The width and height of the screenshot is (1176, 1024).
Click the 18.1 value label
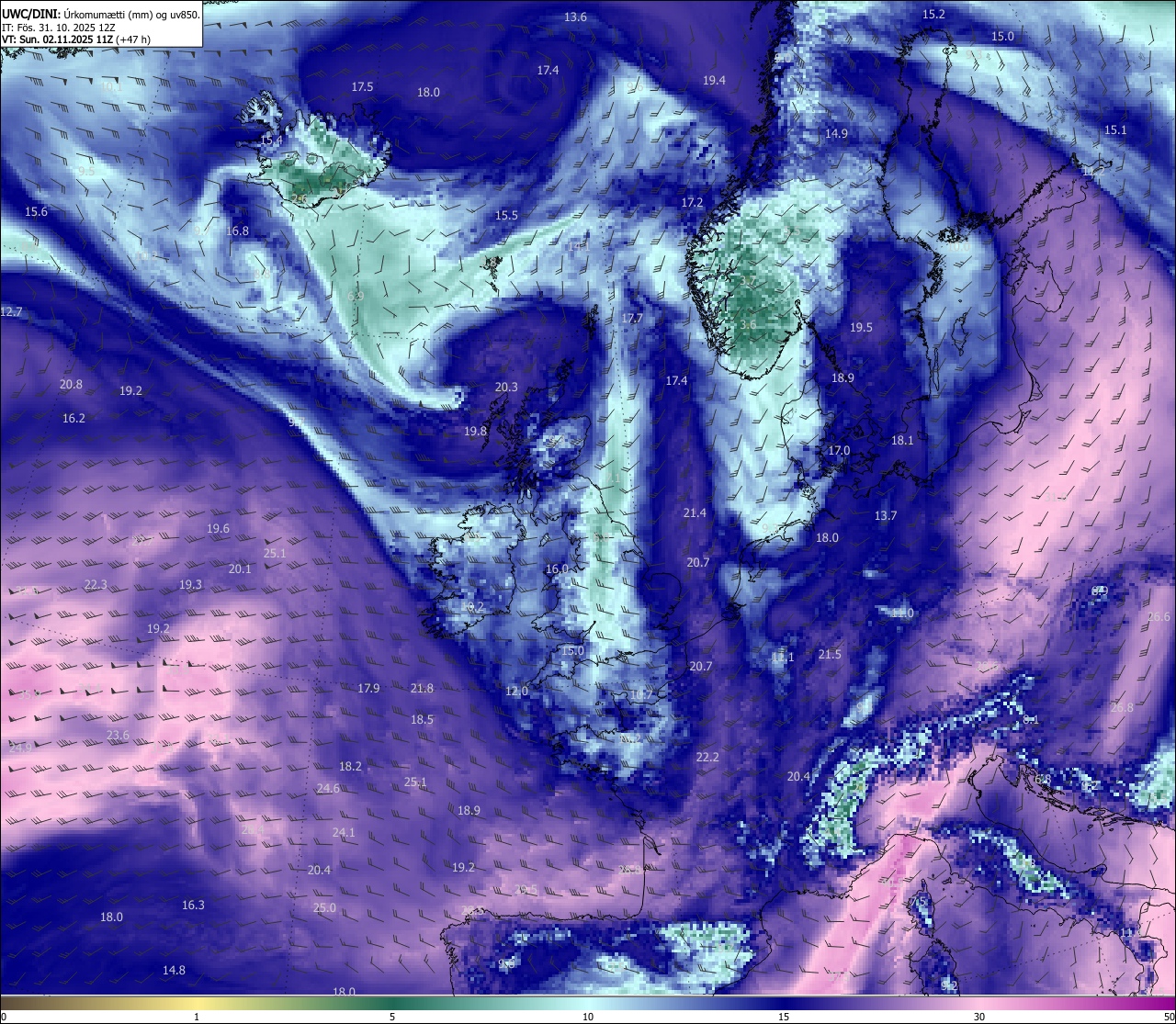click(x=902, y=441)
